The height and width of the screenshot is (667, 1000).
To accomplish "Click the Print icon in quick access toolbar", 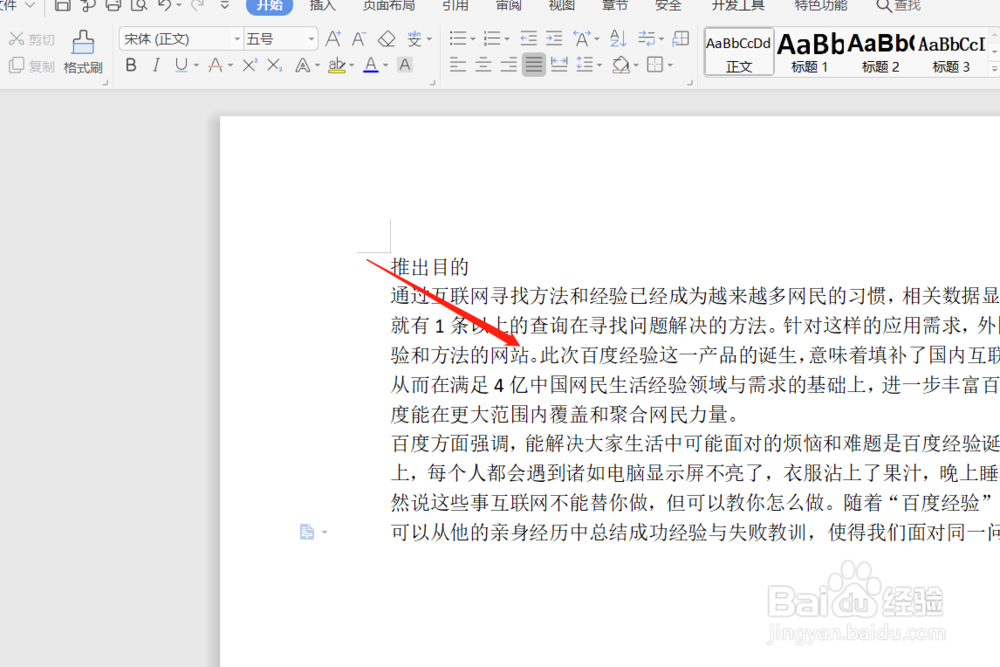I will click(113, 5).
